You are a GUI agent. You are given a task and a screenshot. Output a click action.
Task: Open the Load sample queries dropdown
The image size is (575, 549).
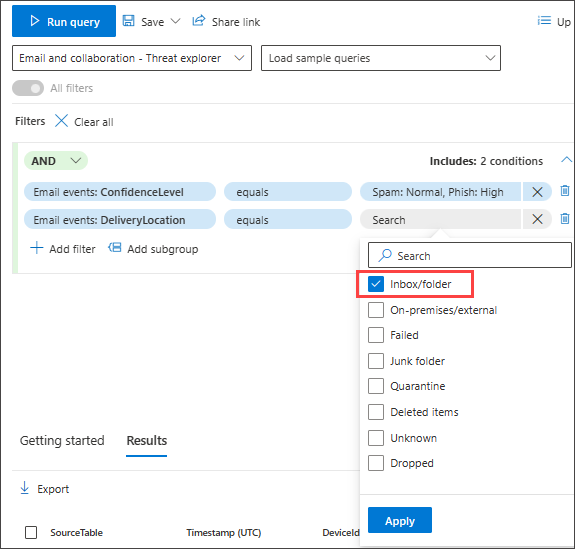pyautogui.click(x=381, y=58)
